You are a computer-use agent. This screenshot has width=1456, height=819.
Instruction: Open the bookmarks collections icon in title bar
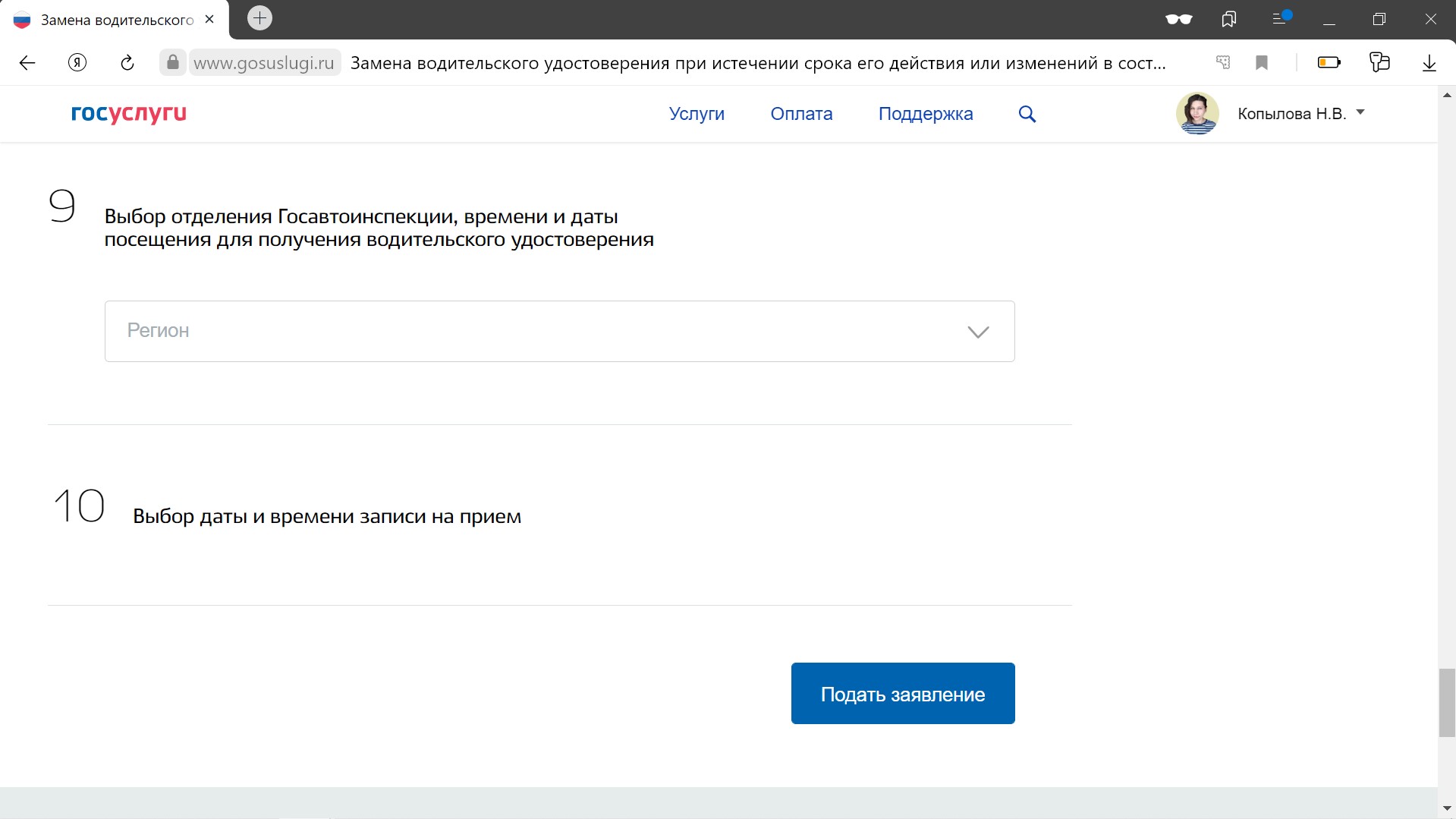click(1228, 19)
